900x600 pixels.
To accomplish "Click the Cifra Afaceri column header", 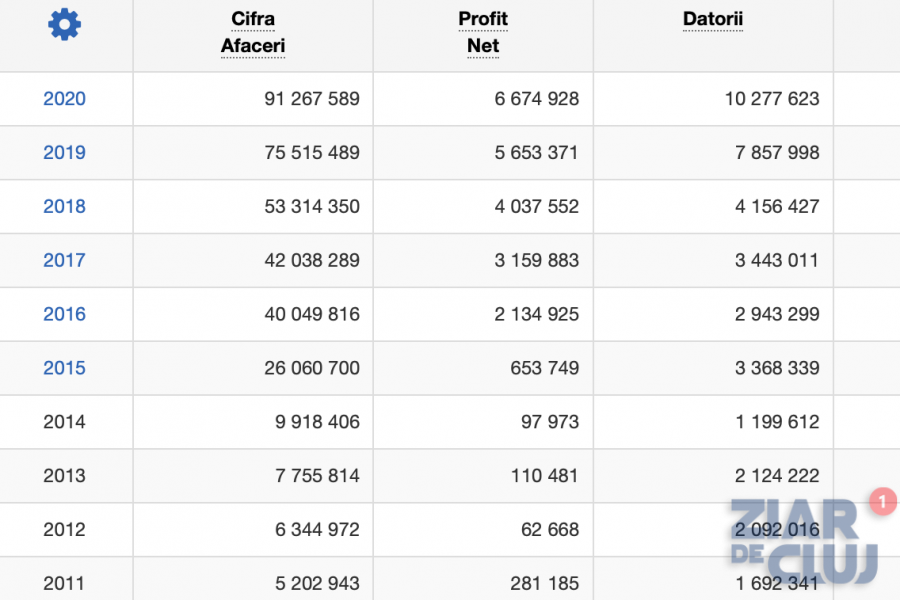I will (x=253, y=32).
